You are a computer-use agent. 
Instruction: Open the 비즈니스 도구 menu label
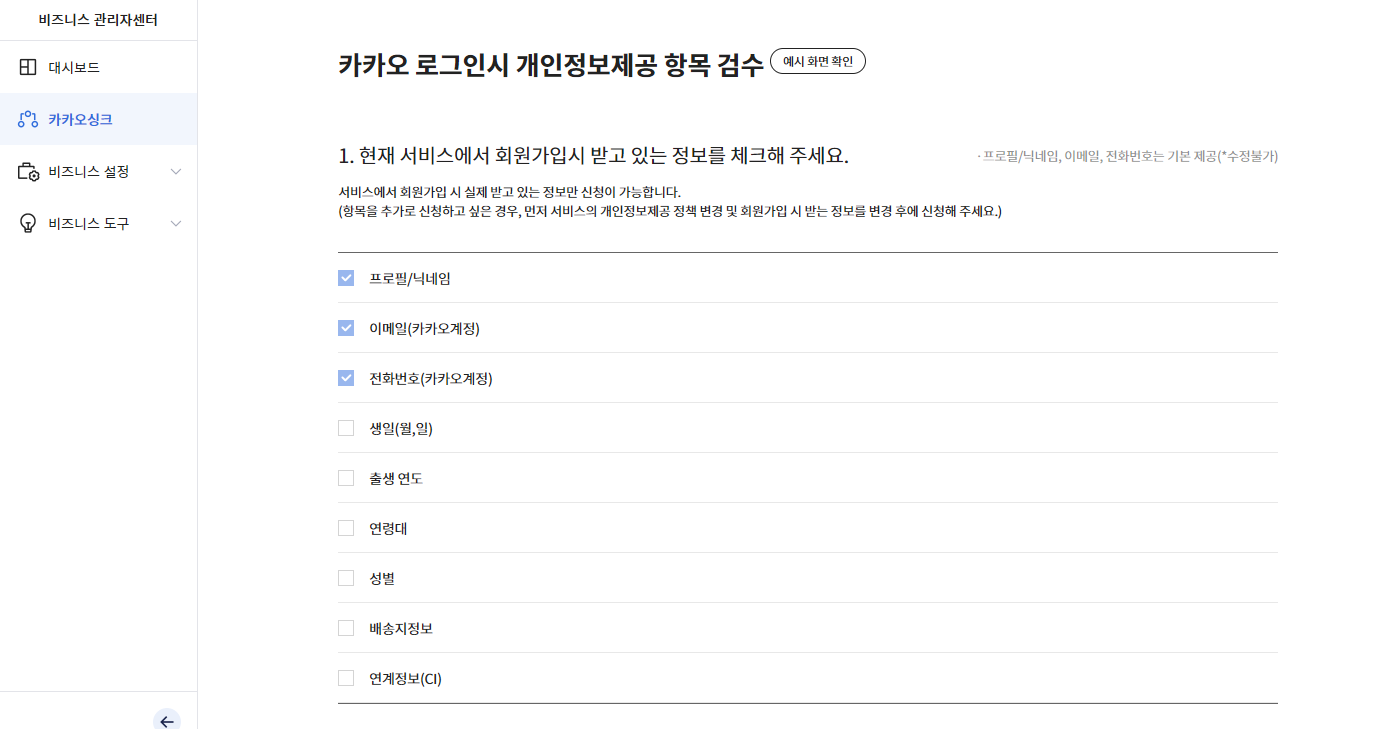(x=89, y=223)
